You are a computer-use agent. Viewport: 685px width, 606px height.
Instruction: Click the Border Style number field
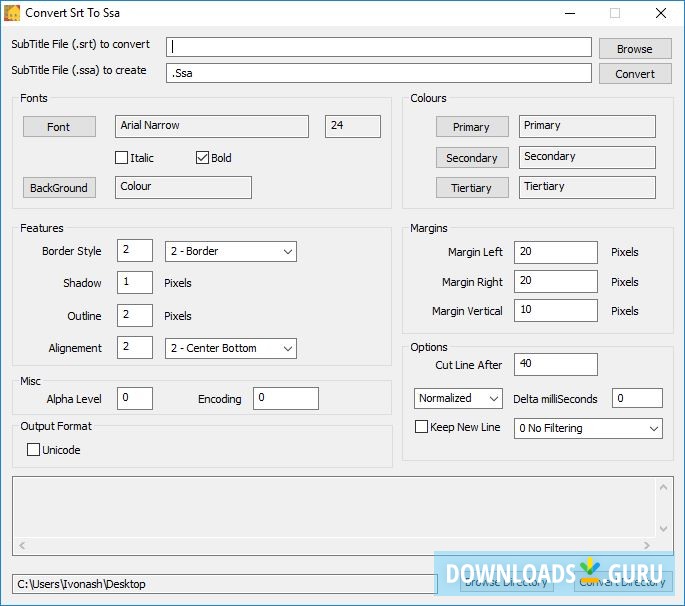coord(135,250)
